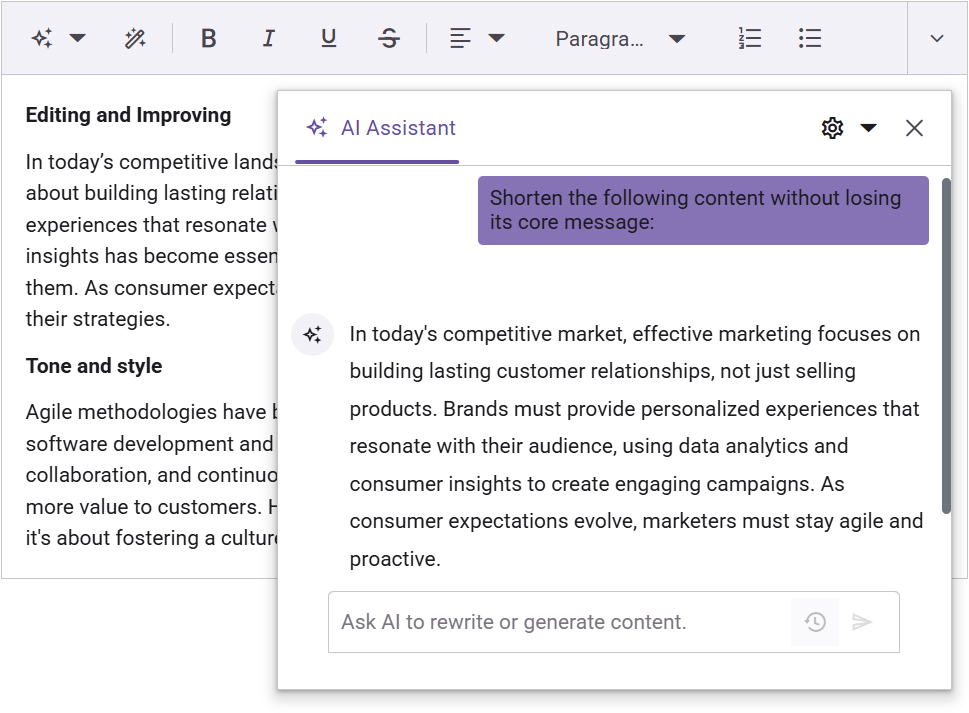Send the AI prompt with the arrow icon
Image resolution: width=969 pixels, height=713 pixels.
(862, 622)
